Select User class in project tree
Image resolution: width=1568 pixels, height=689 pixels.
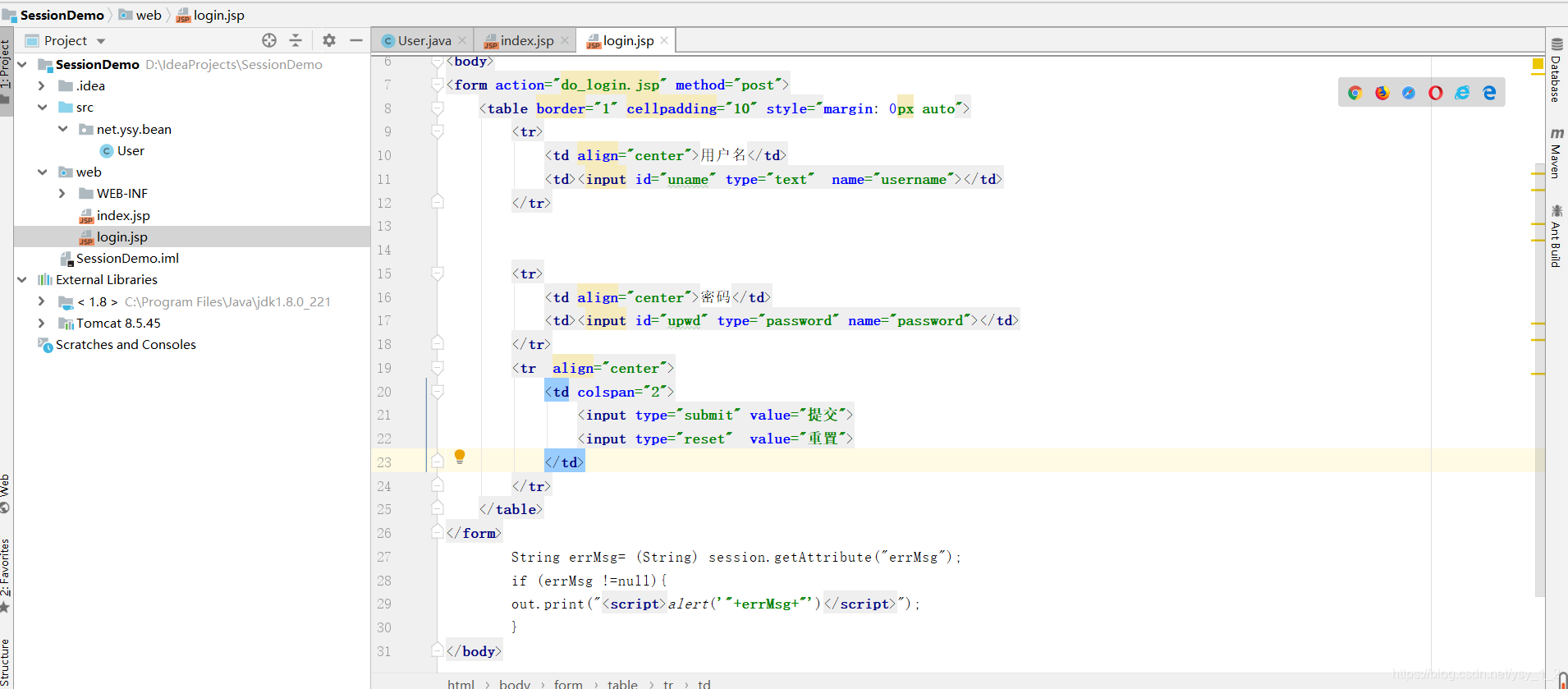click(x=131, y=150)
